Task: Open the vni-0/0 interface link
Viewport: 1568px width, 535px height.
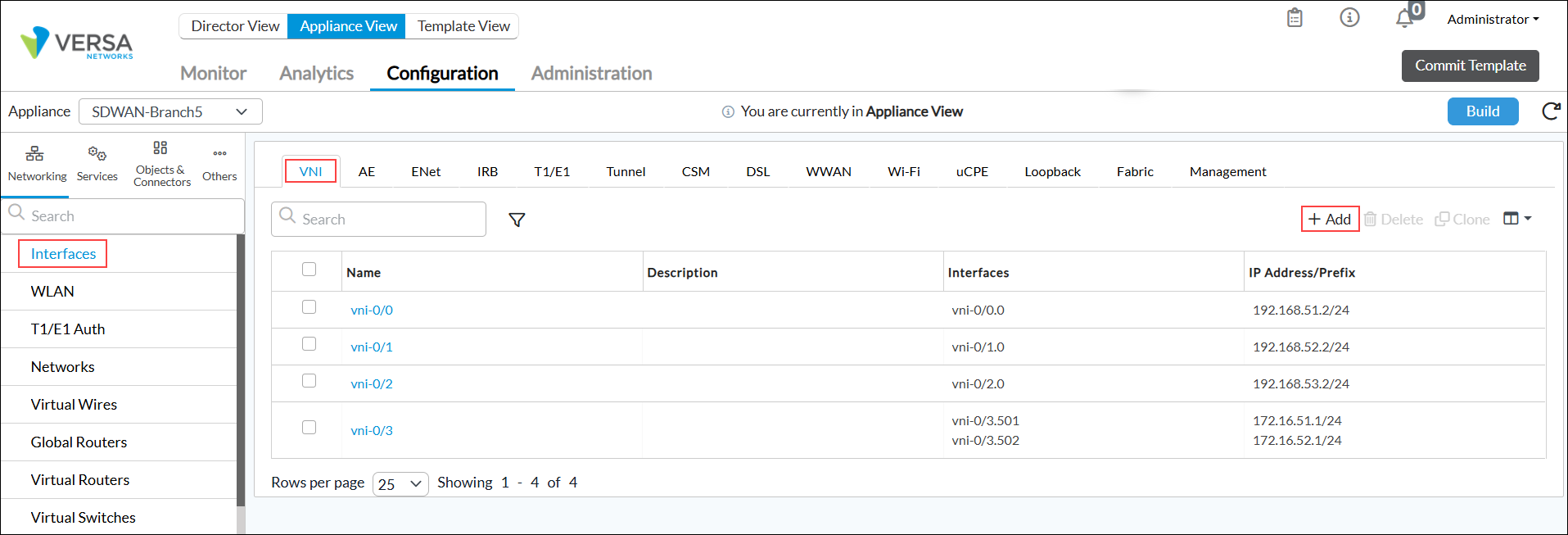Action: [372, 311]
